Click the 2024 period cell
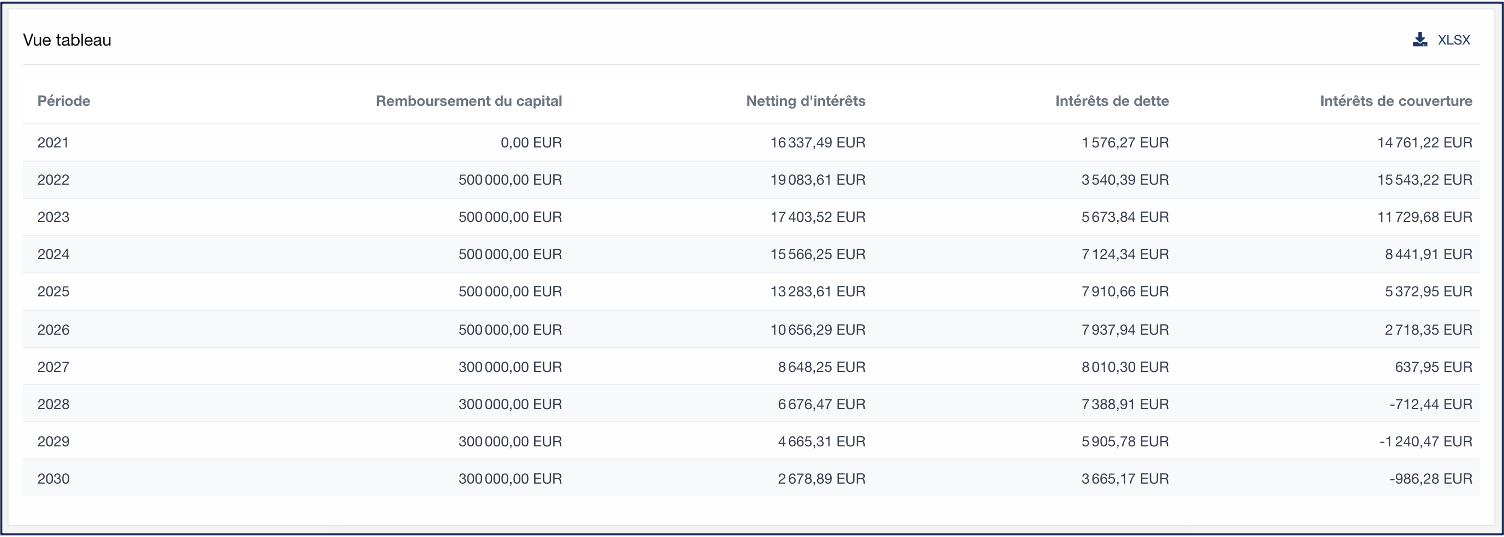The width and height of the screenshot is (1504, 537). [x=53, y=255]
